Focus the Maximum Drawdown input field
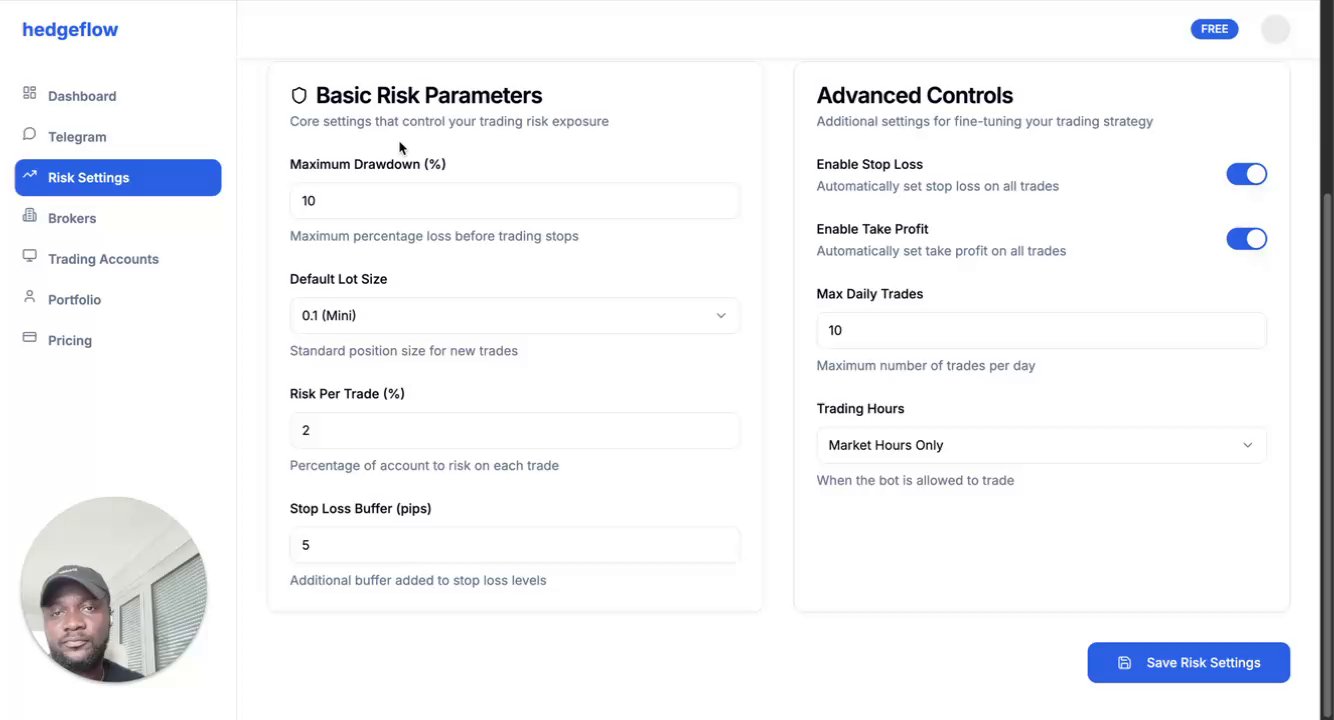 [x=514, y=201]
